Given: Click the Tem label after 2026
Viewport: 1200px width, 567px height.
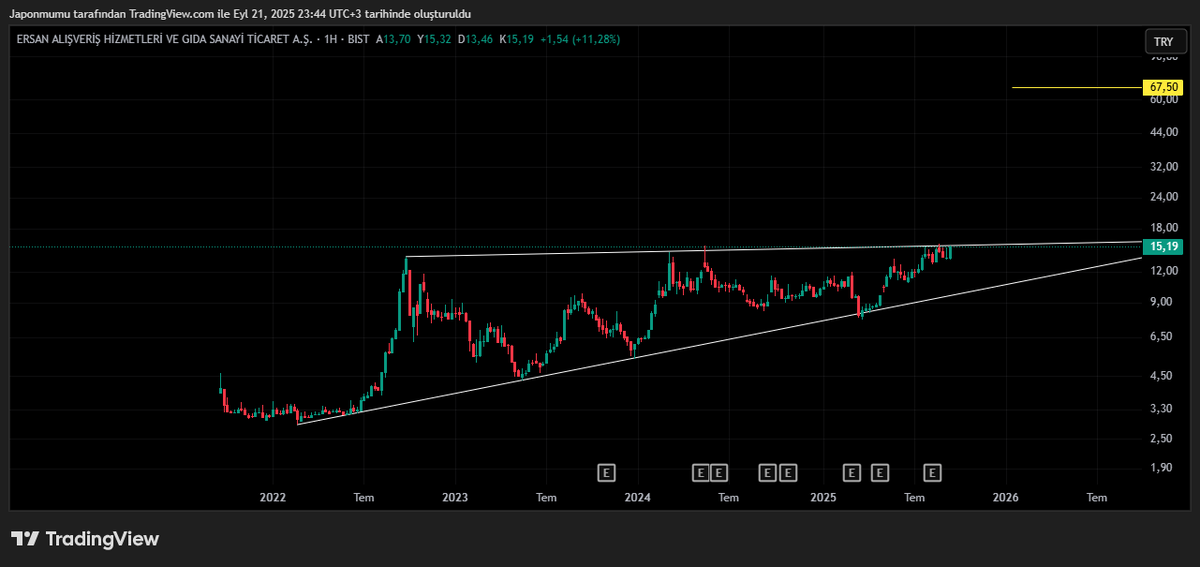Looking at the screenshot, I should click(1097, 497).
